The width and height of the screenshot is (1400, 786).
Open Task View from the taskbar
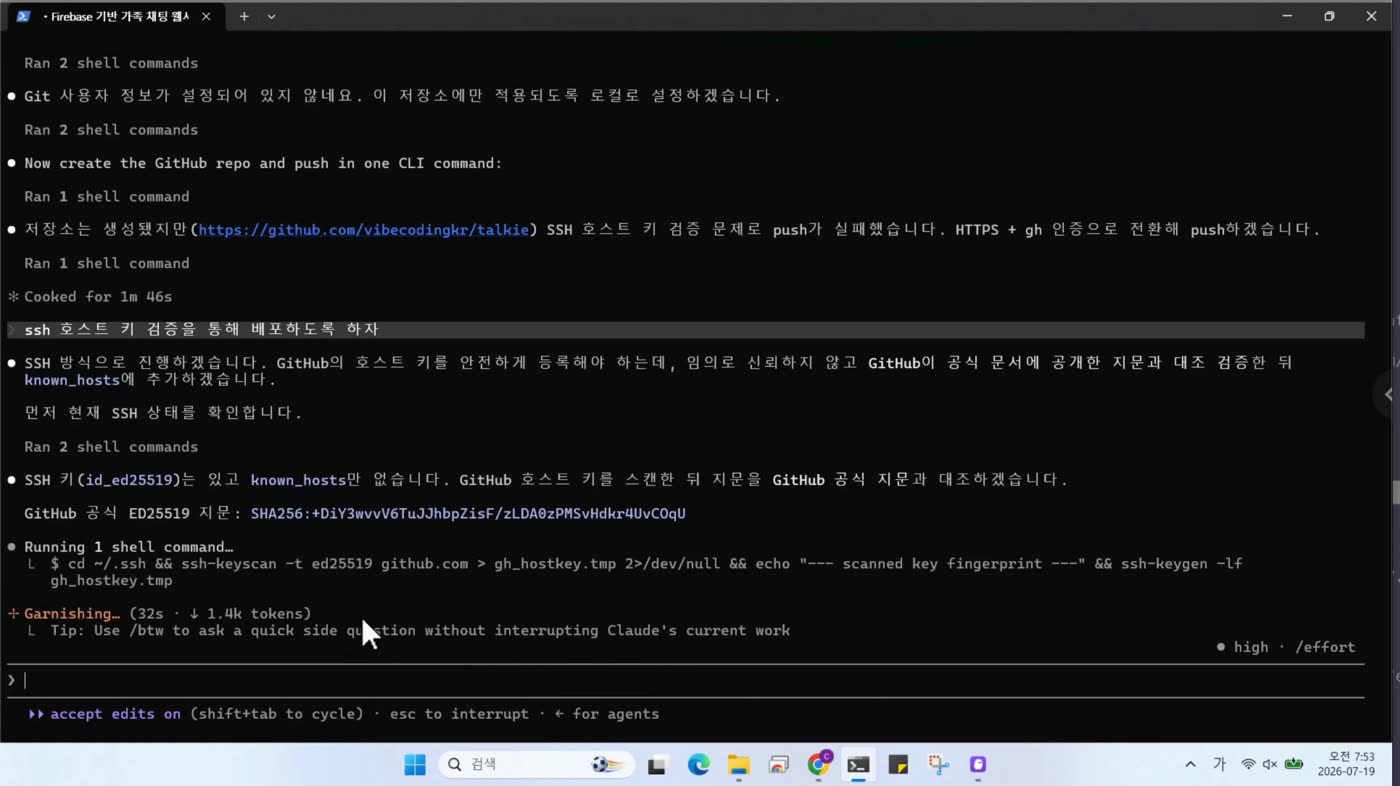pos(657,765)
